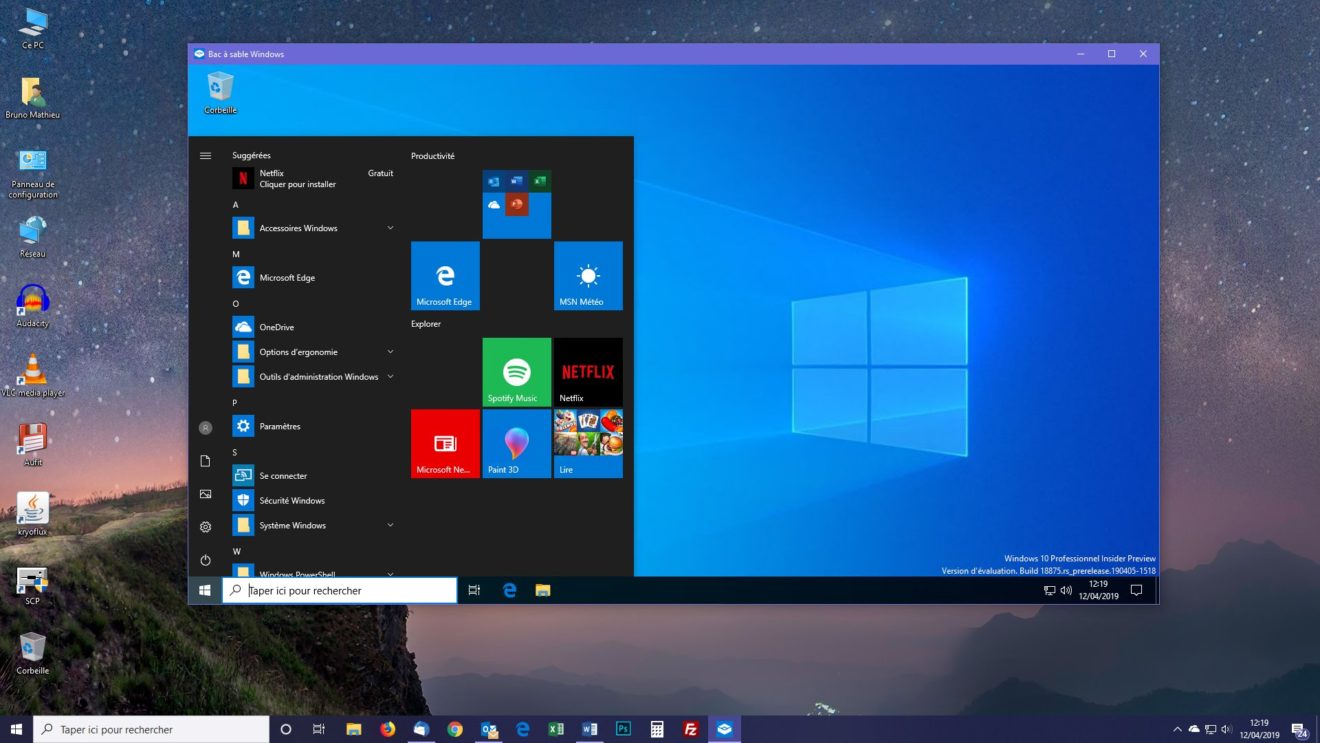Click the sandbox Start button

point(205,590)
